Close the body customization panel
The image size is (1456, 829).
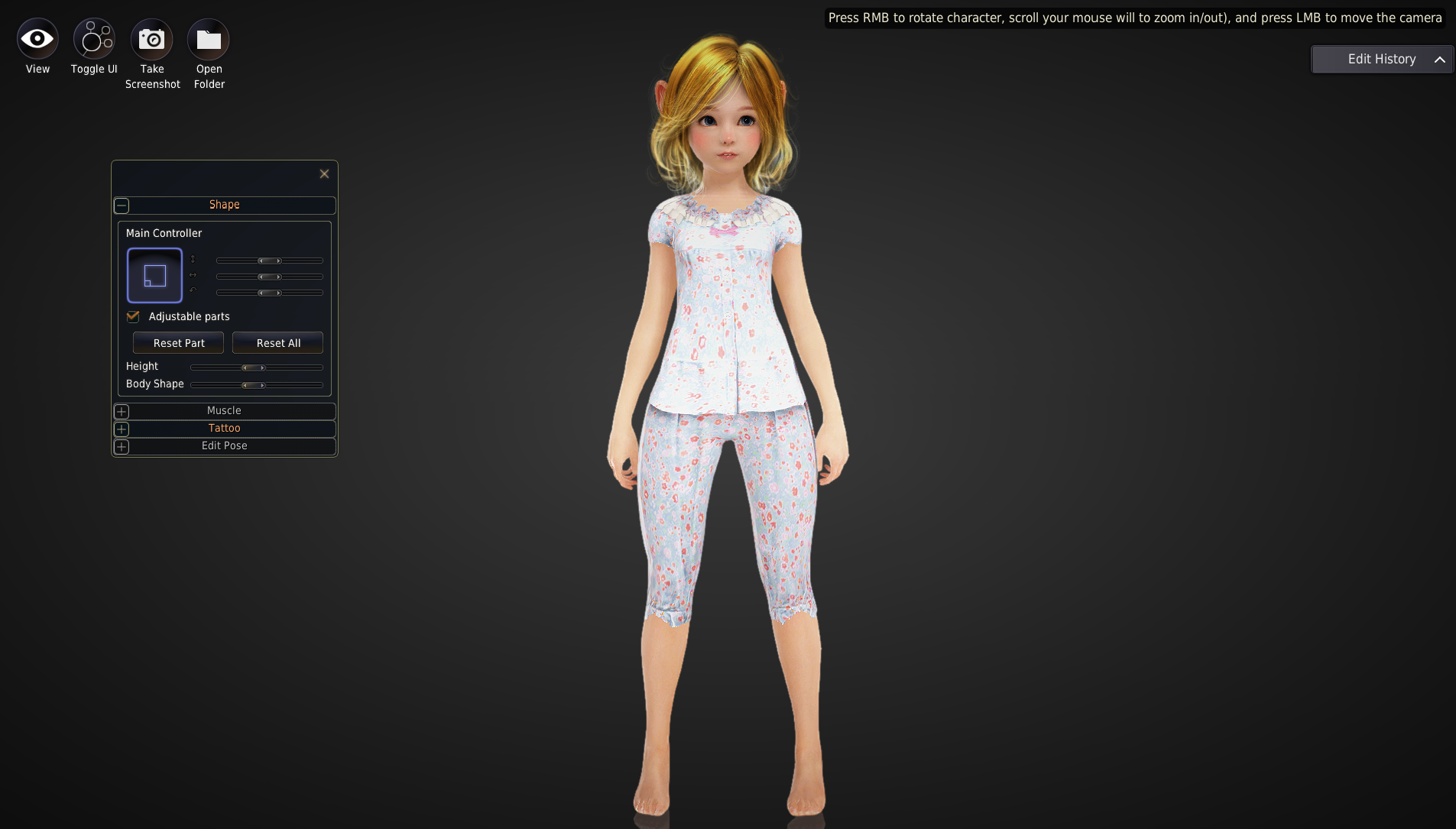click(324, 174)
